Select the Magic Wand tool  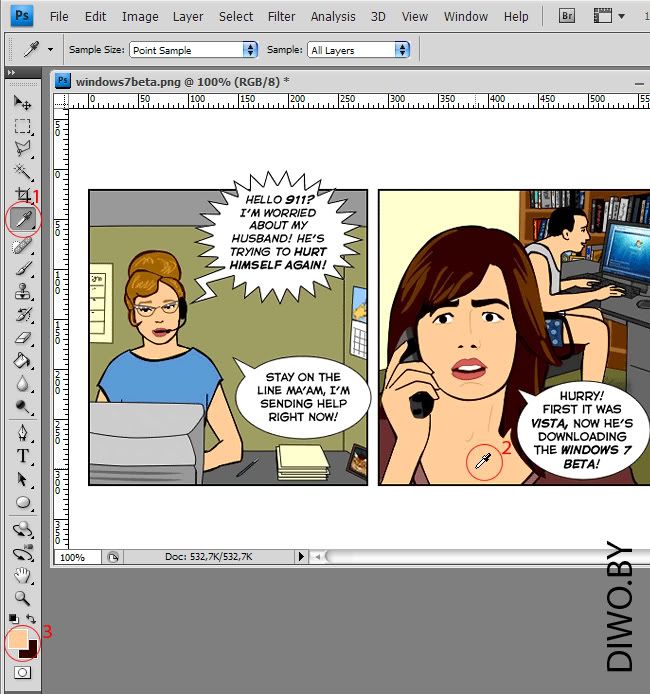[22, 172]
